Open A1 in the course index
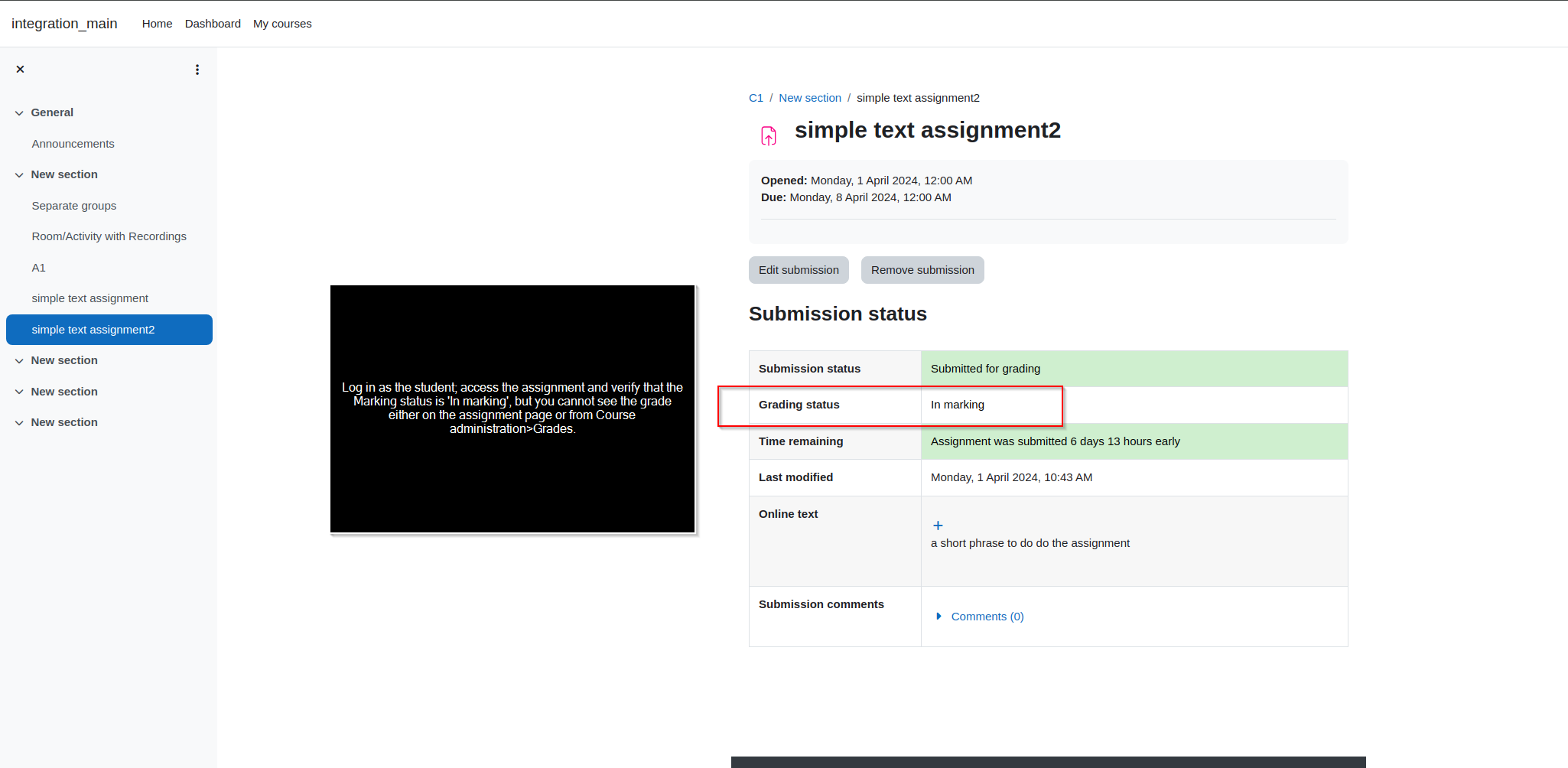Image resolution: width=1568 pixels, height=768 pixels. point(38,268)
